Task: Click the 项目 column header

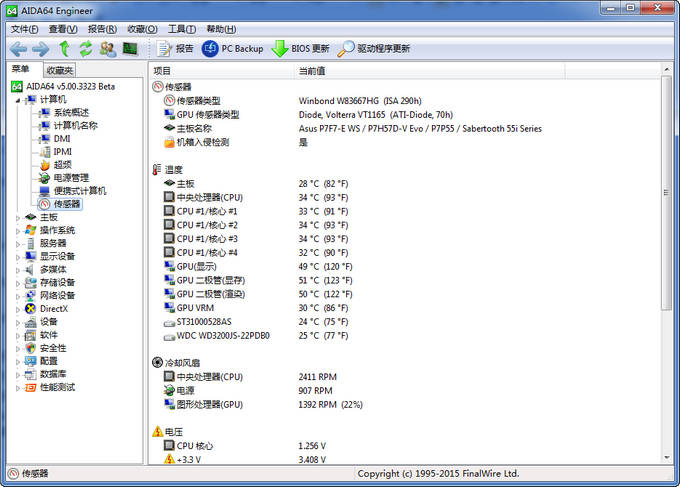Action: tap(222, 71)
